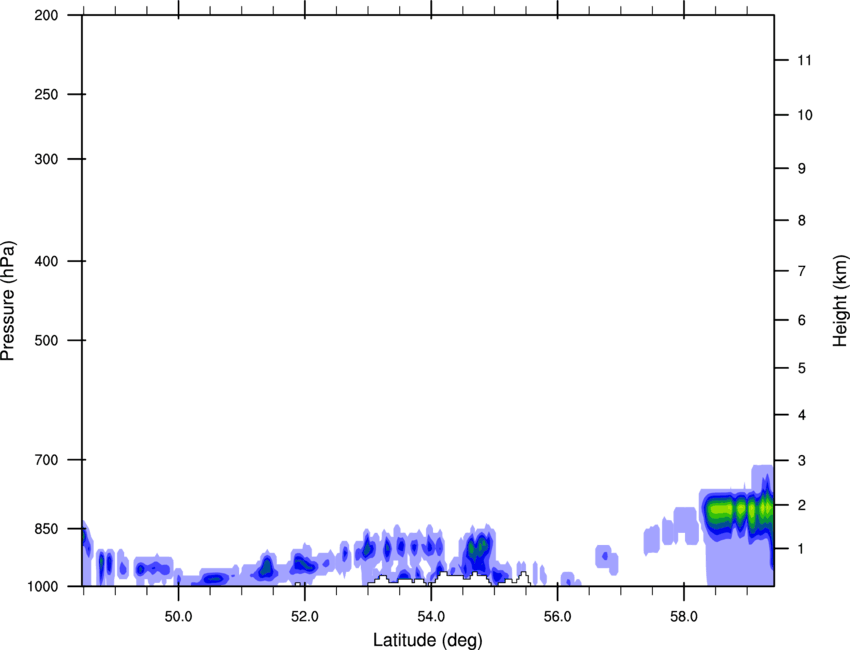Select the 500 pressure tick label
This screenshot has height=650, width=850.
46,340
